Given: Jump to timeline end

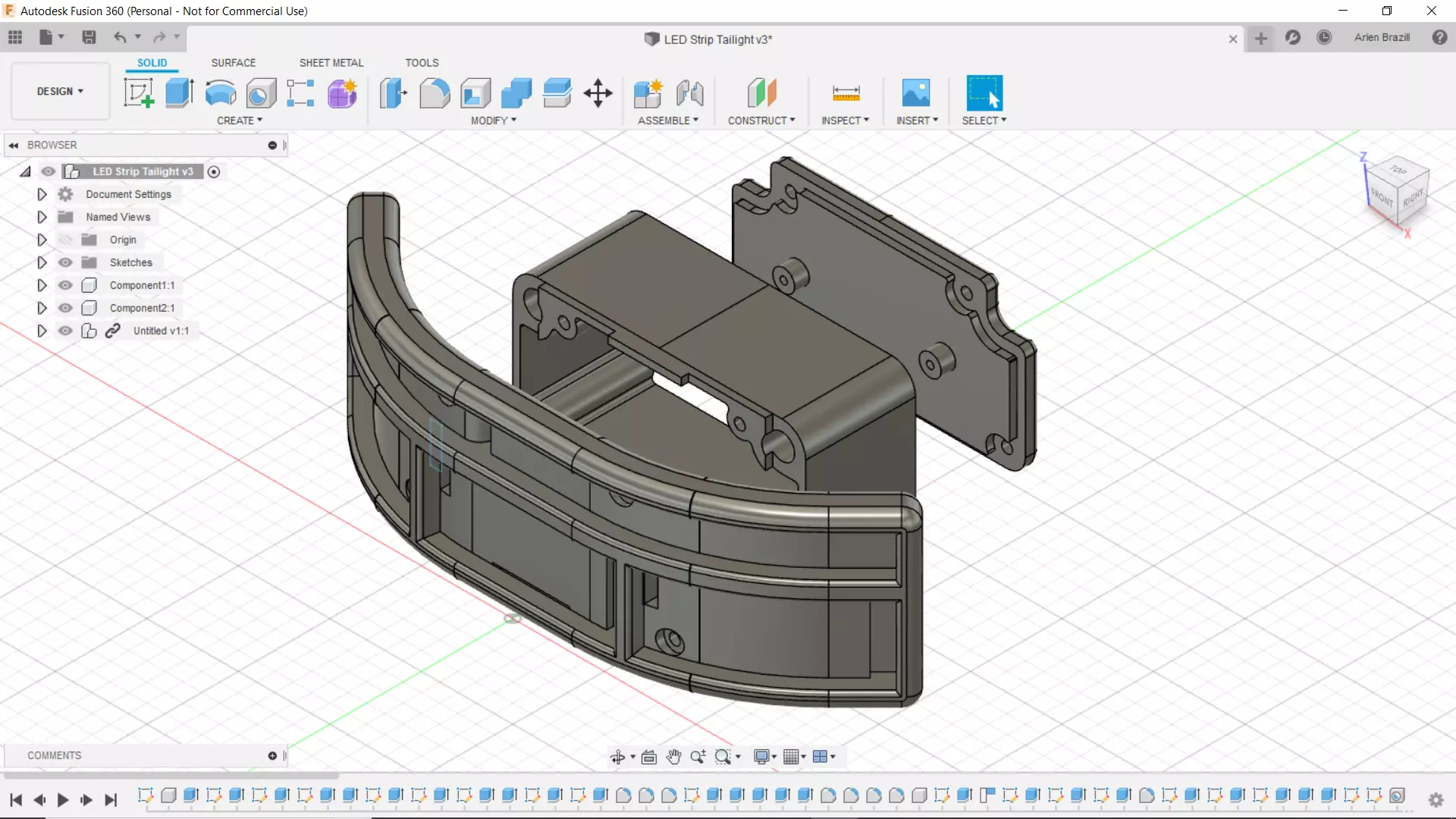Looking at the screenshot, I should tap(111, 800).
